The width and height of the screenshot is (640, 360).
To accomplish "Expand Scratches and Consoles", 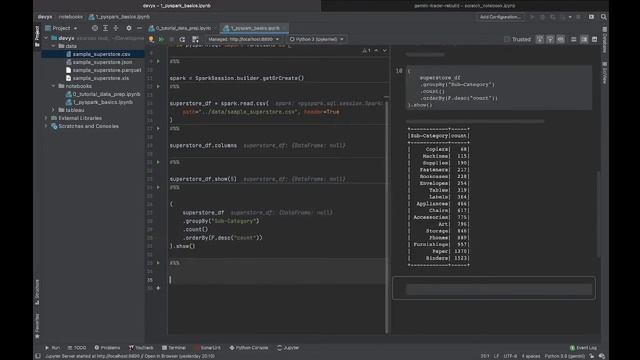I will [x=46, y=126].
